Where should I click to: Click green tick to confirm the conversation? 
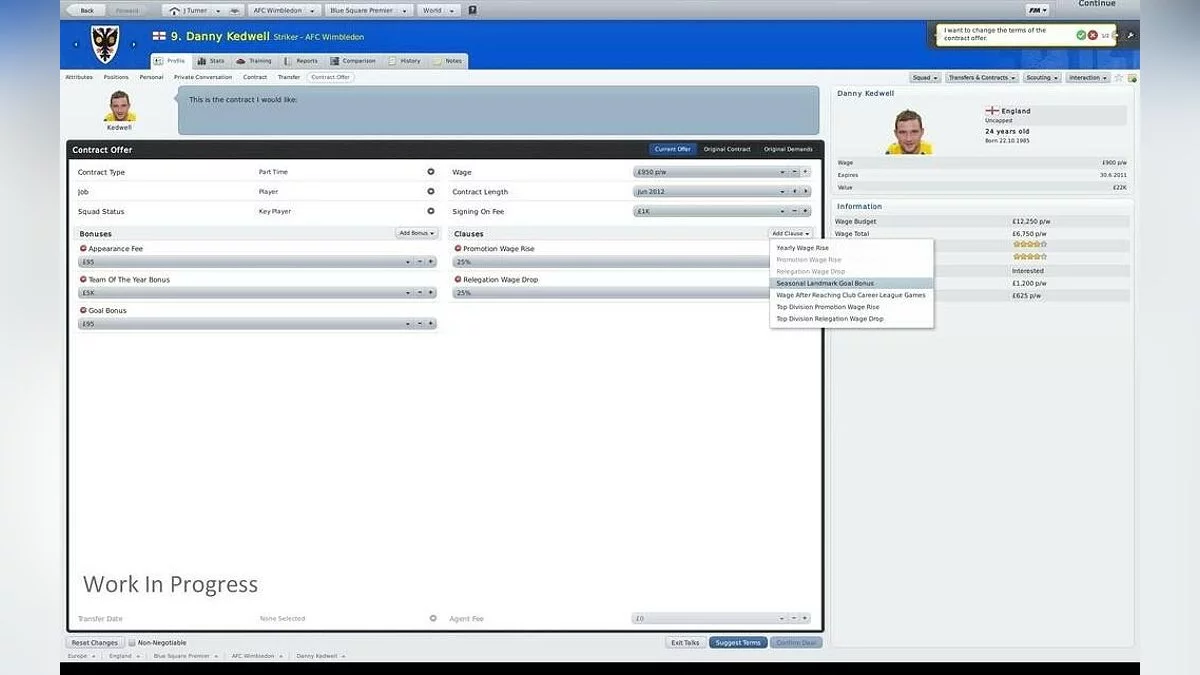click(x=1081, y=35)
